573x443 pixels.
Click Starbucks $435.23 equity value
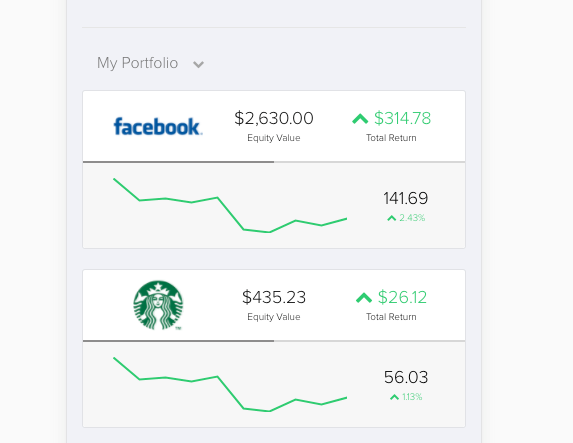tap(274, 297)
